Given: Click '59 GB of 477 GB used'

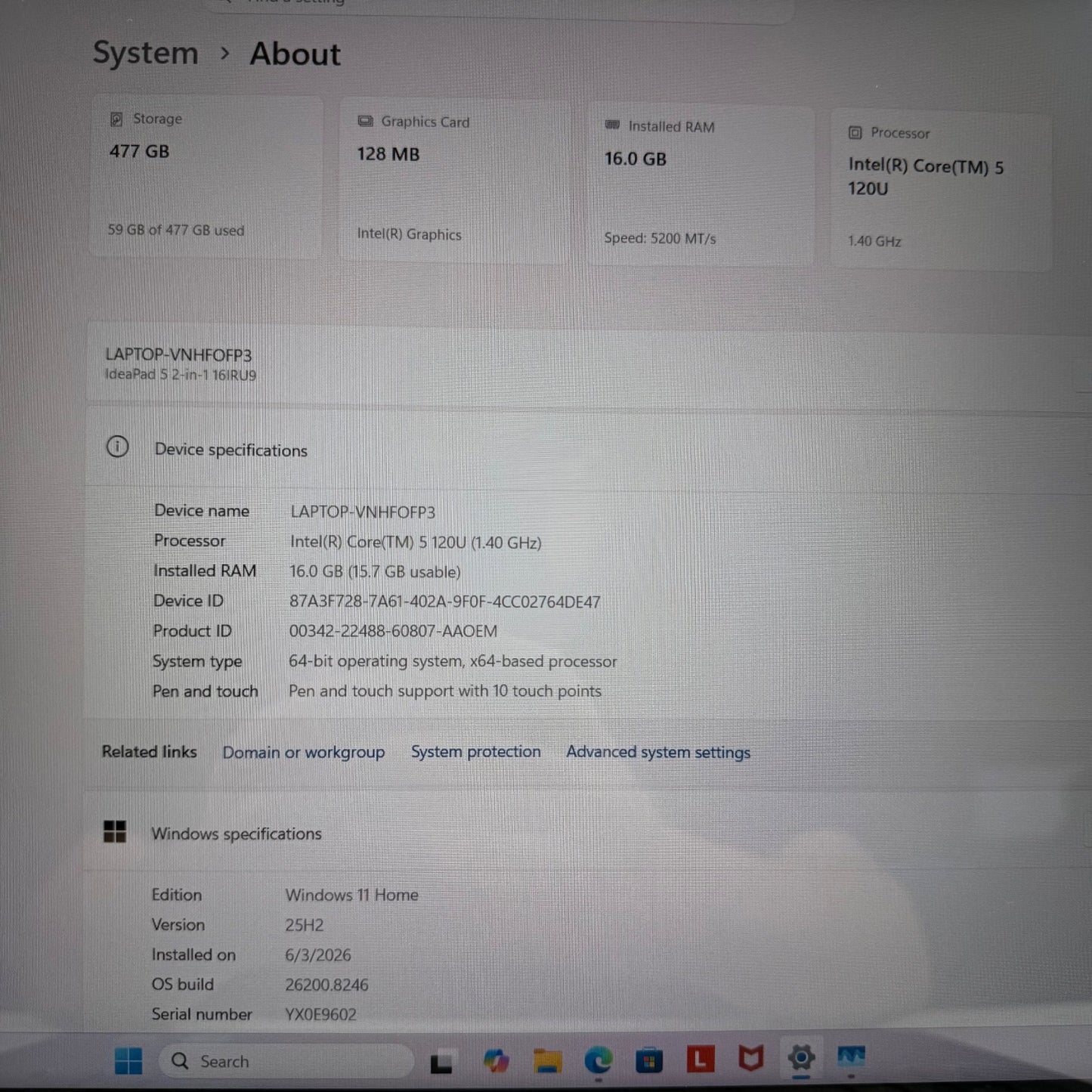Looking at the screenshot, I should point(176,230).
